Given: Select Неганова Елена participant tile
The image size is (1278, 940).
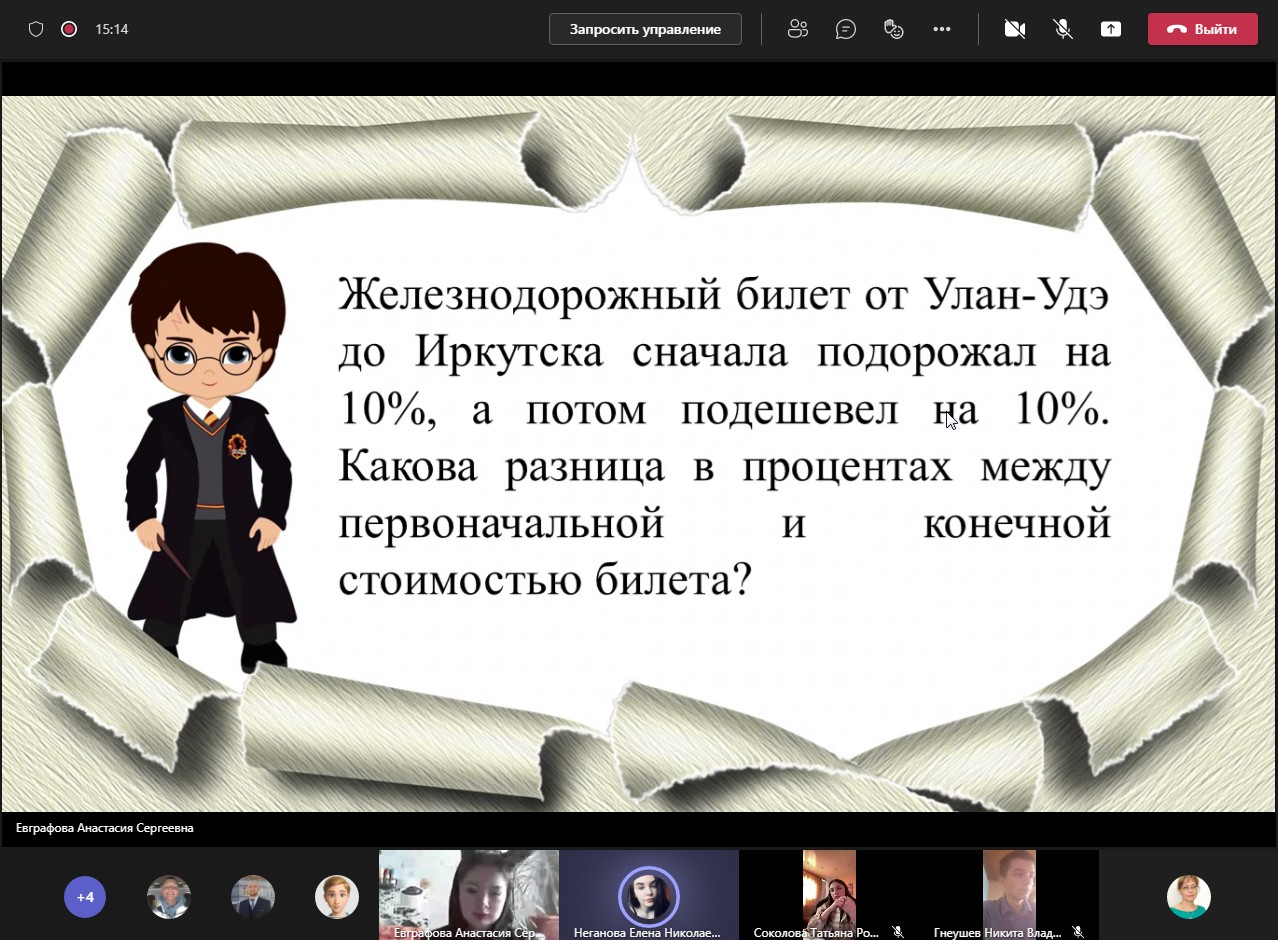Looking at the screenshot, I should click(648, 894).
